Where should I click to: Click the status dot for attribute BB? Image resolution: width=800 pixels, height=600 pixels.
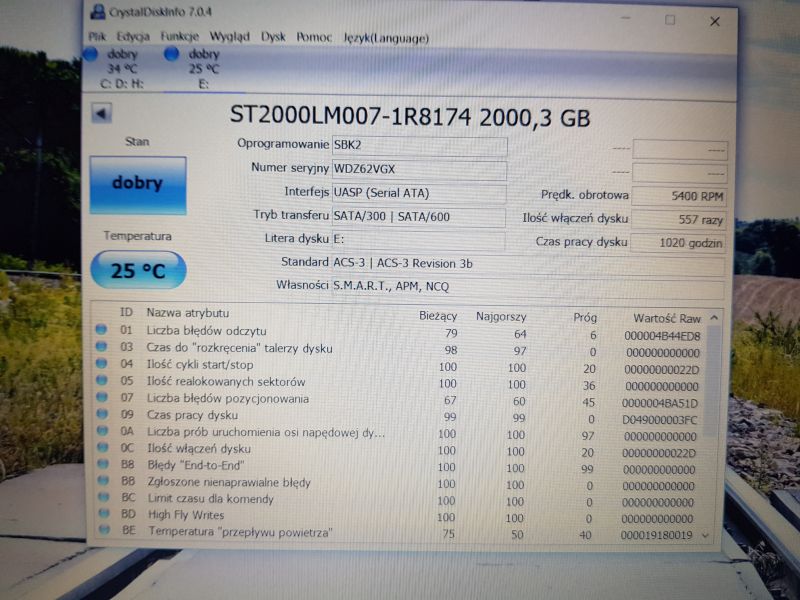click(103, 480)
